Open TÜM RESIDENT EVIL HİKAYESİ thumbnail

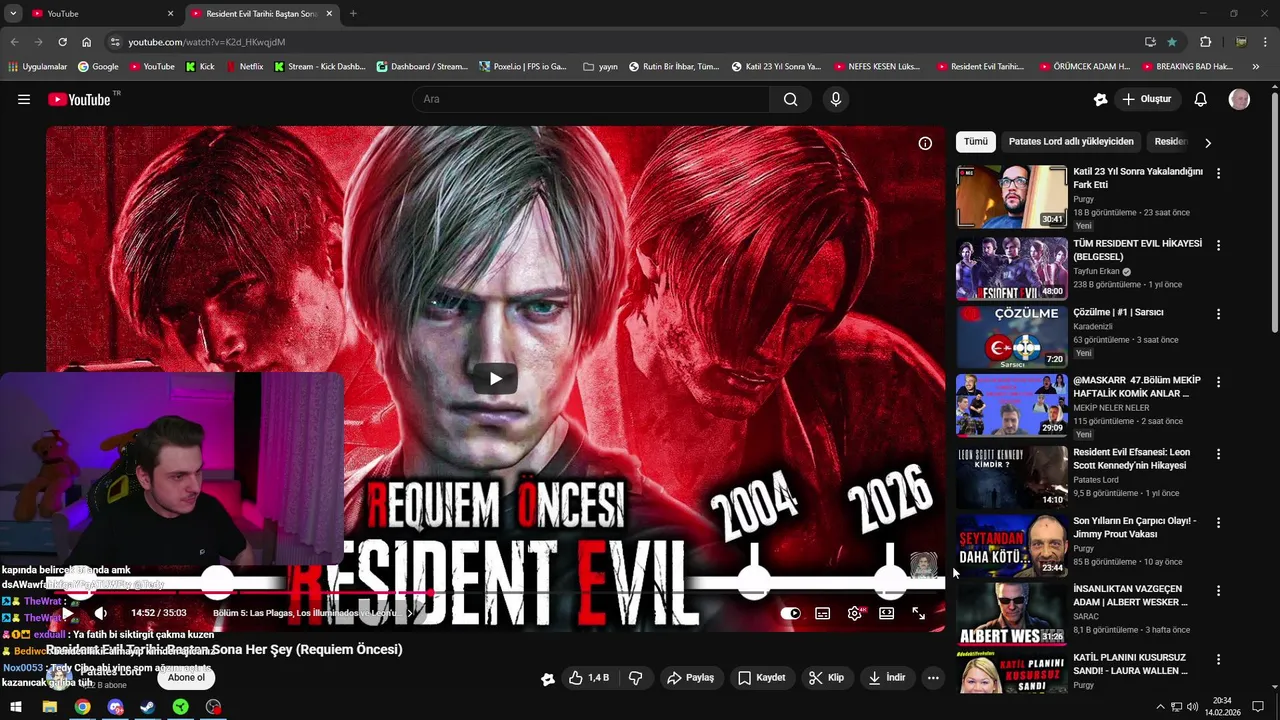[x=1011, y=269]
